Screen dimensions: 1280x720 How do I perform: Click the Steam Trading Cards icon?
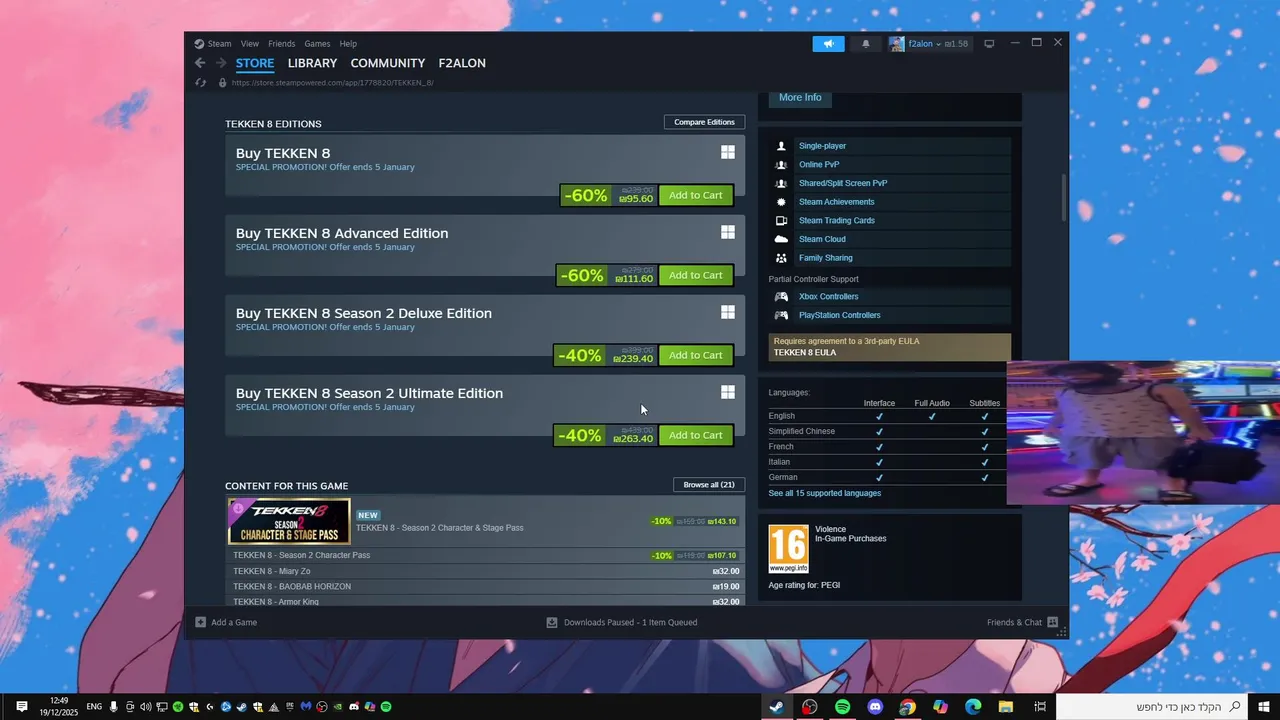(x=781, y=221)
